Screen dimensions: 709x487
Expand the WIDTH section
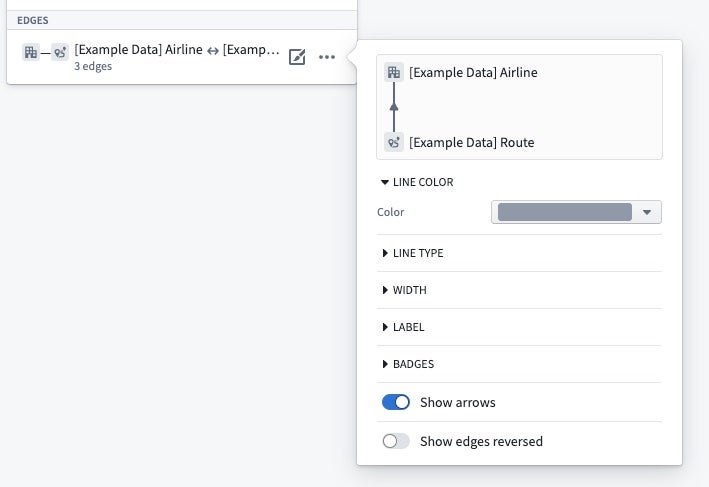click(x=404, y=290)
